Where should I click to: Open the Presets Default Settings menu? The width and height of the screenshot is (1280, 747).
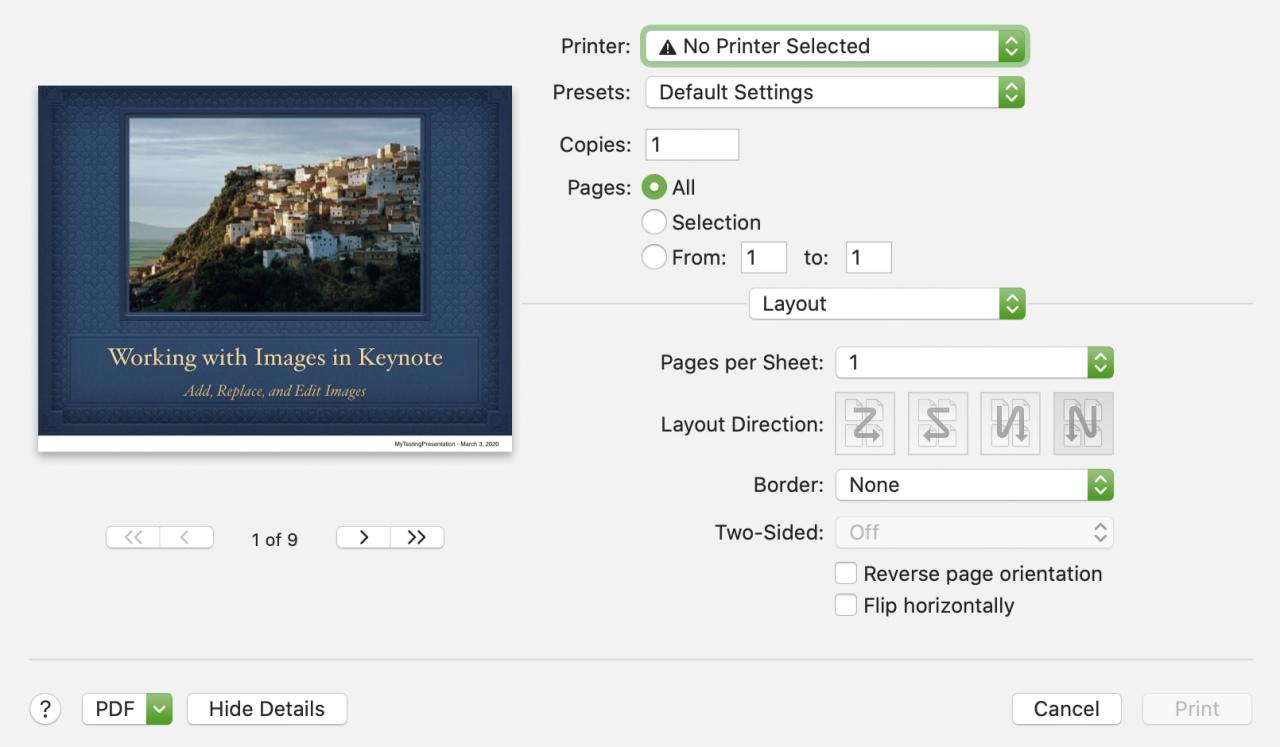[835, 92]
